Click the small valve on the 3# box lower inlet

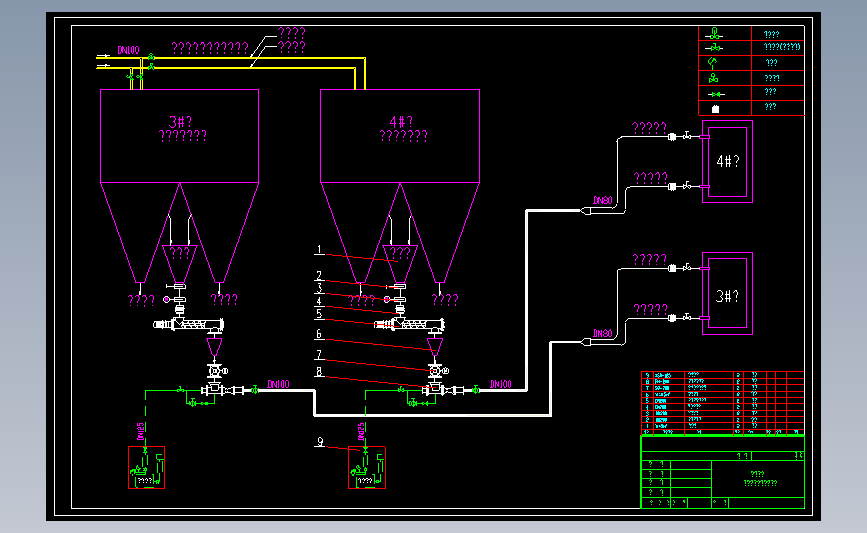coord(687,317)
